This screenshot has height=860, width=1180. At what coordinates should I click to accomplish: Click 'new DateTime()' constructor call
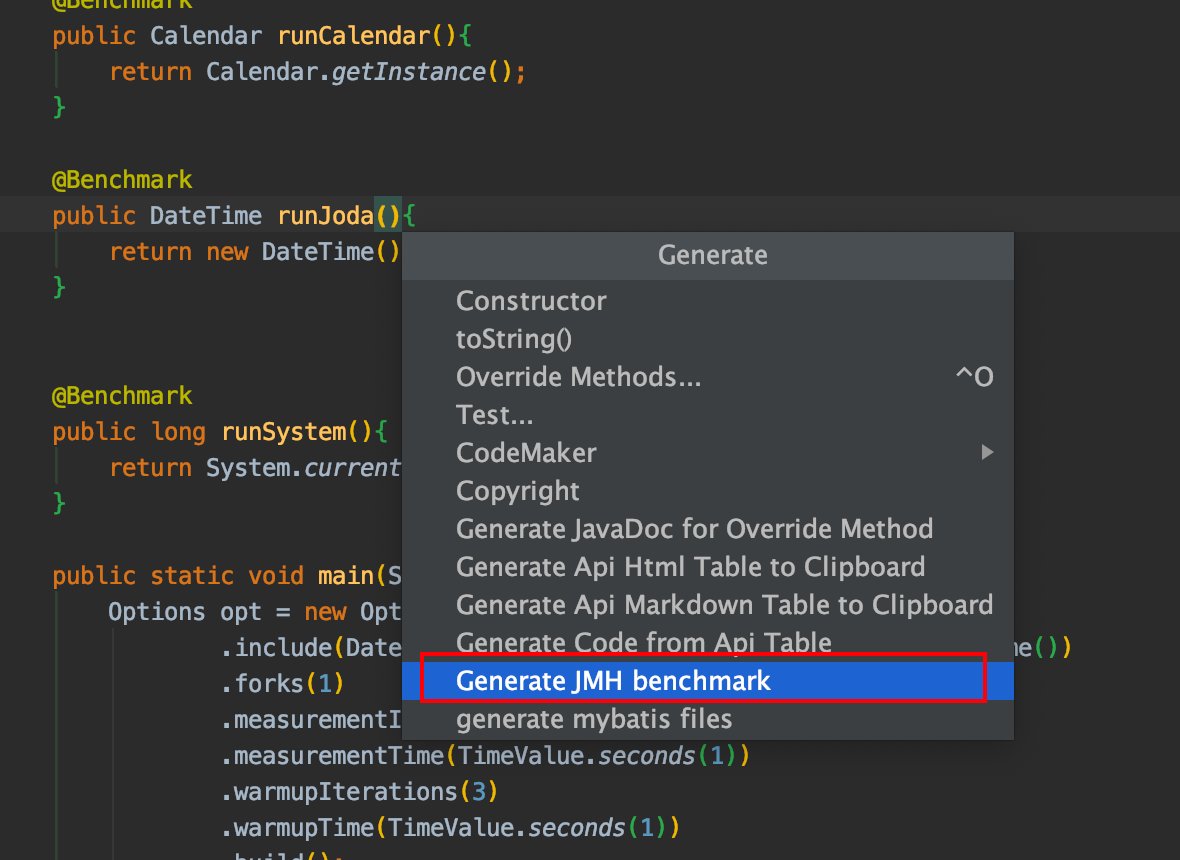pyautogui.click(x=303, y=252)
